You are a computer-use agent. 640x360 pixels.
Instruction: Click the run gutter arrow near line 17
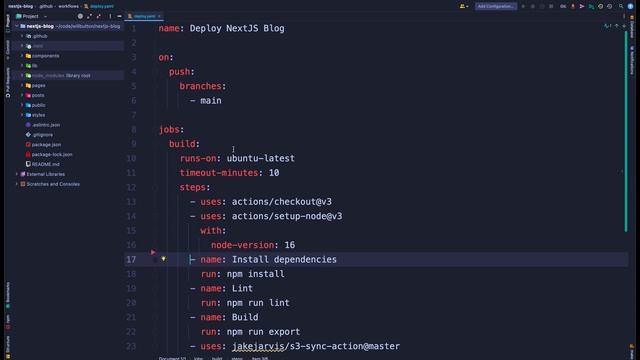click(153, 252)
